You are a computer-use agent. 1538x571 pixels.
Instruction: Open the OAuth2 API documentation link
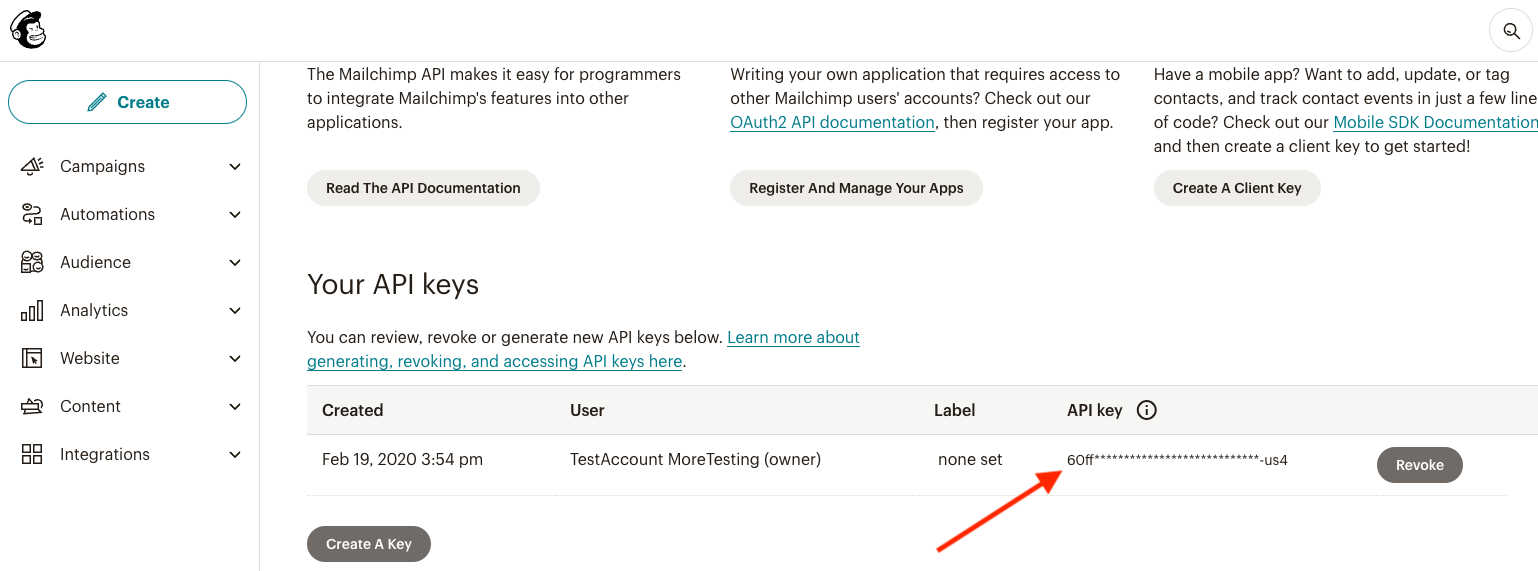click(x=832, y=122)
